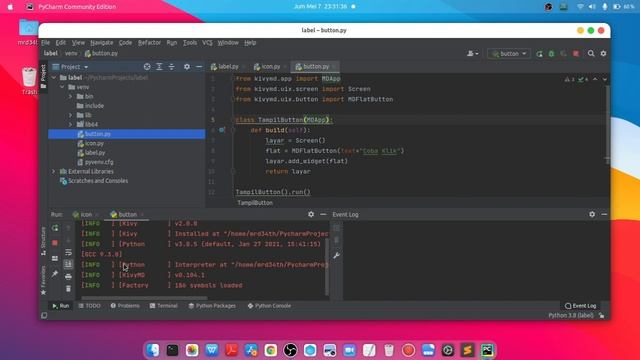This screenshot has height=360, width=640.
Task: Click the layout icon in the Run panel's left strip
Action: 55,258
